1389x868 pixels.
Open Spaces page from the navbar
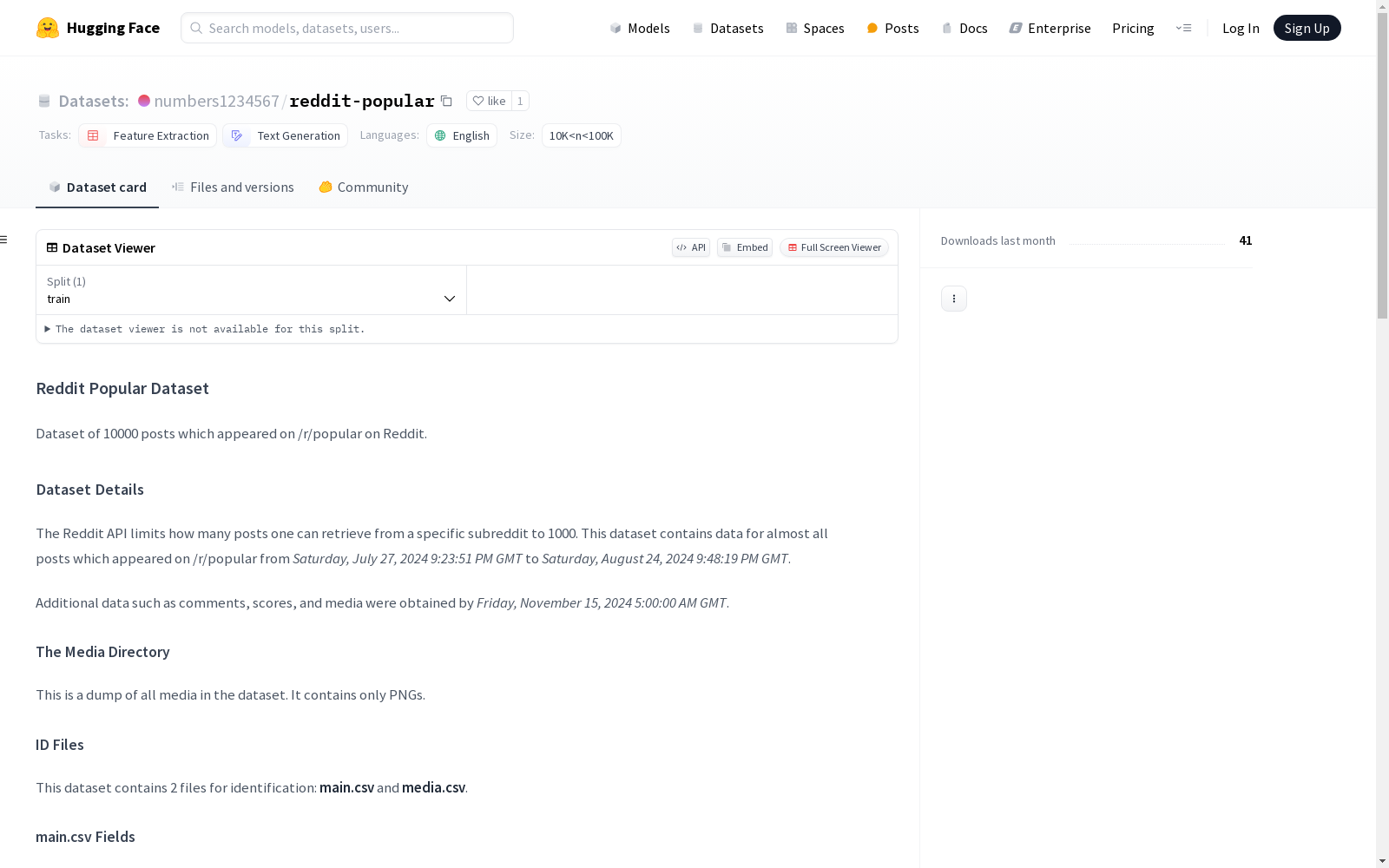815,28
